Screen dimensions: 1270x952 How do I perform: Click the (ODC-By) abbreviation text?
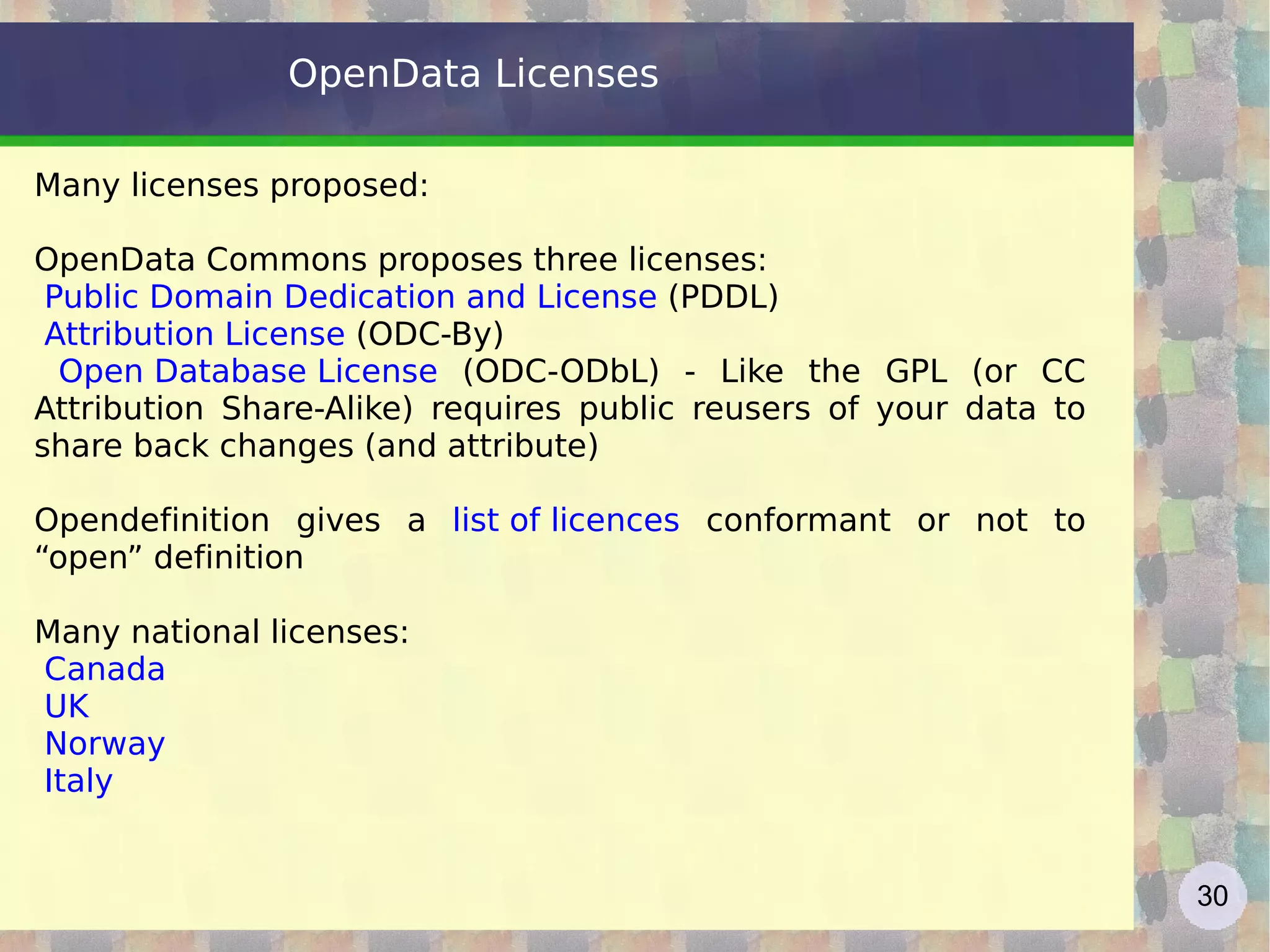point(430,334)
